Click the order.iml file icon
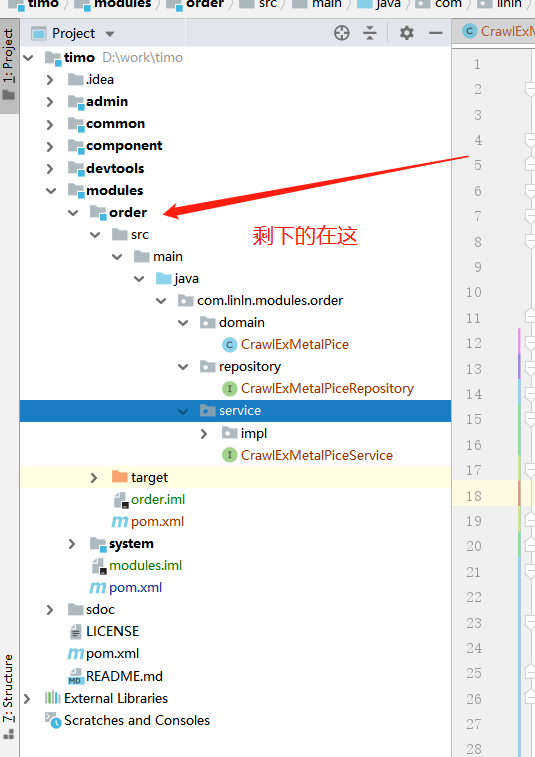Viewport: 535px width, 757px height. 121,500
